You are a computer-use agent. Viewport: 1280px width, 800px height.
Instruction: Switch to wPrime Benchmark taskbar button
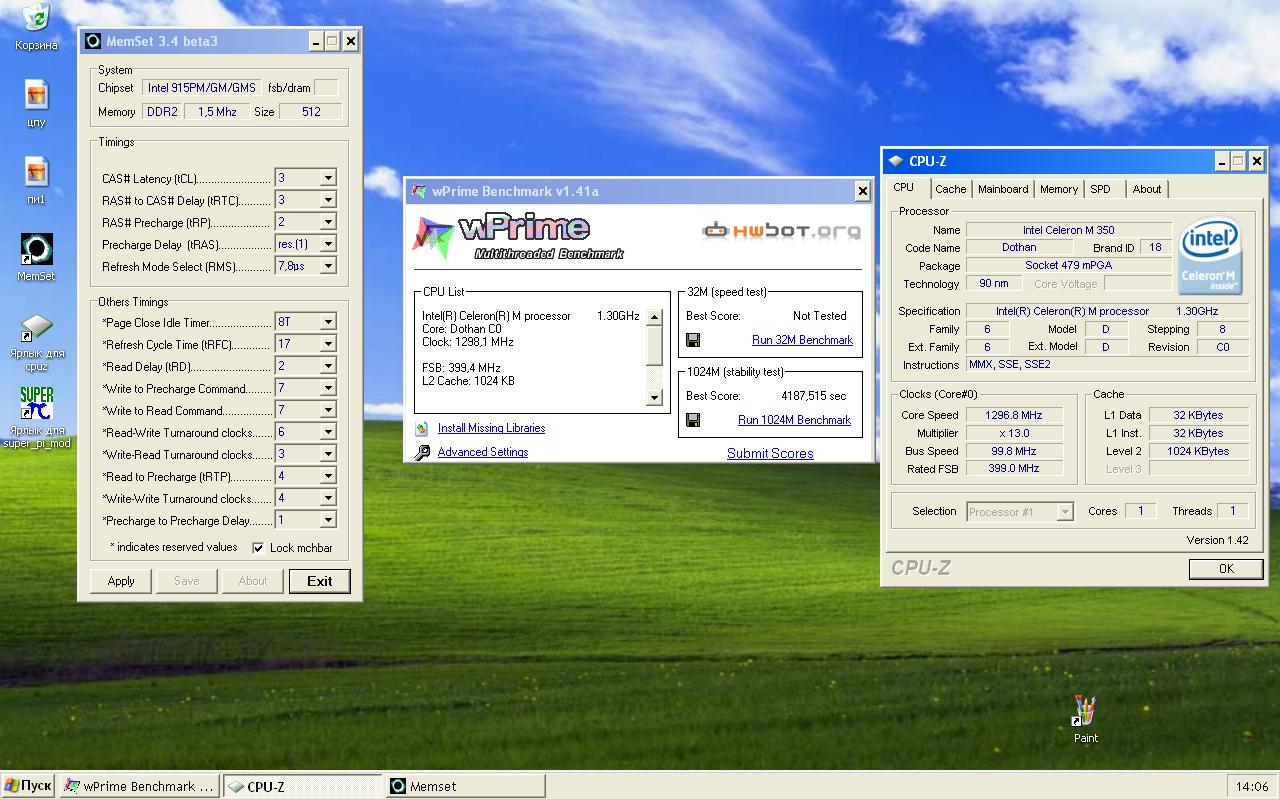pyautogui.click(x=139, y=787)
